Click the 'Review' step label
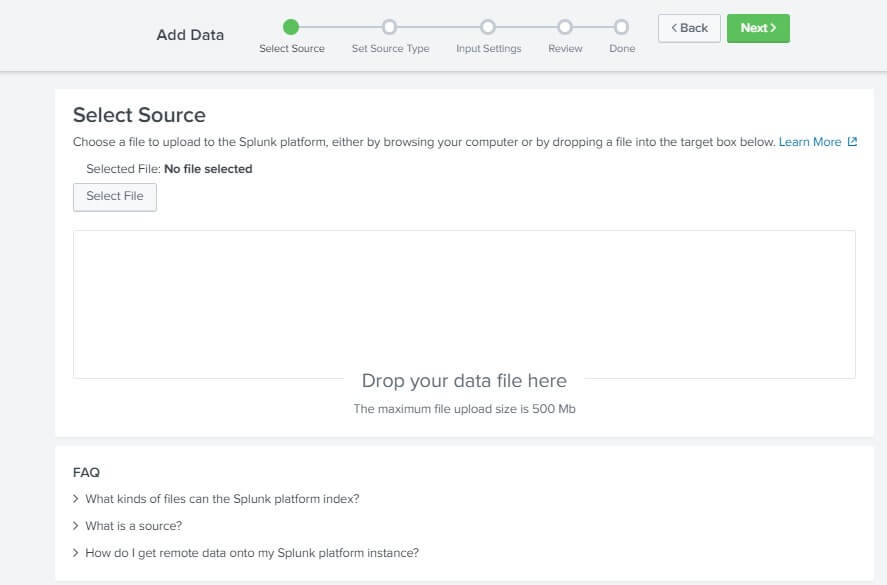This screenshot has height=585, width=887. pos(565,49)
